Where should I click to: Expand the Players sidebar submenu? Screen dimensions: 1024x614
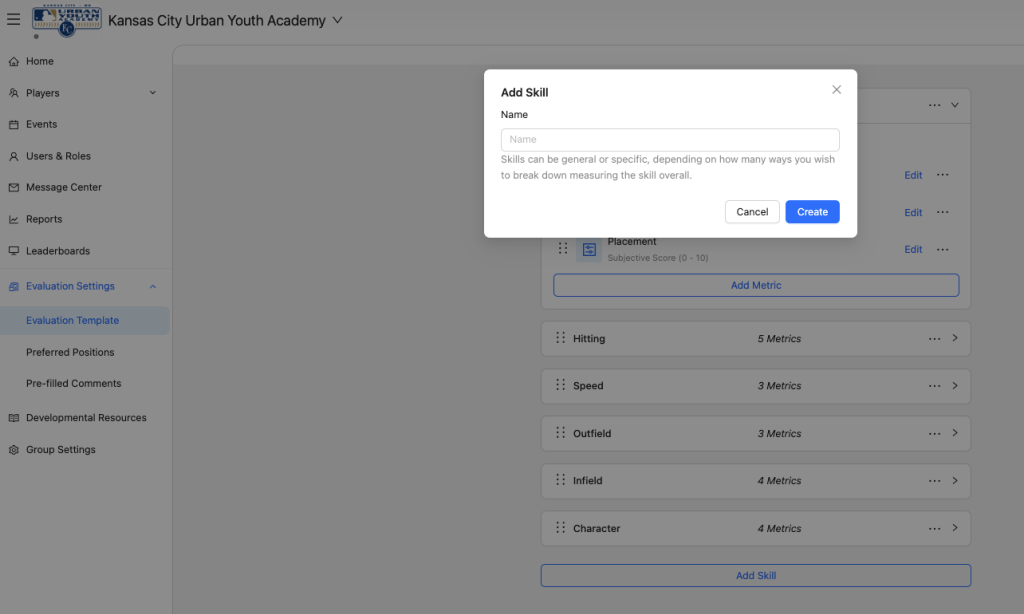coord(153,93)
